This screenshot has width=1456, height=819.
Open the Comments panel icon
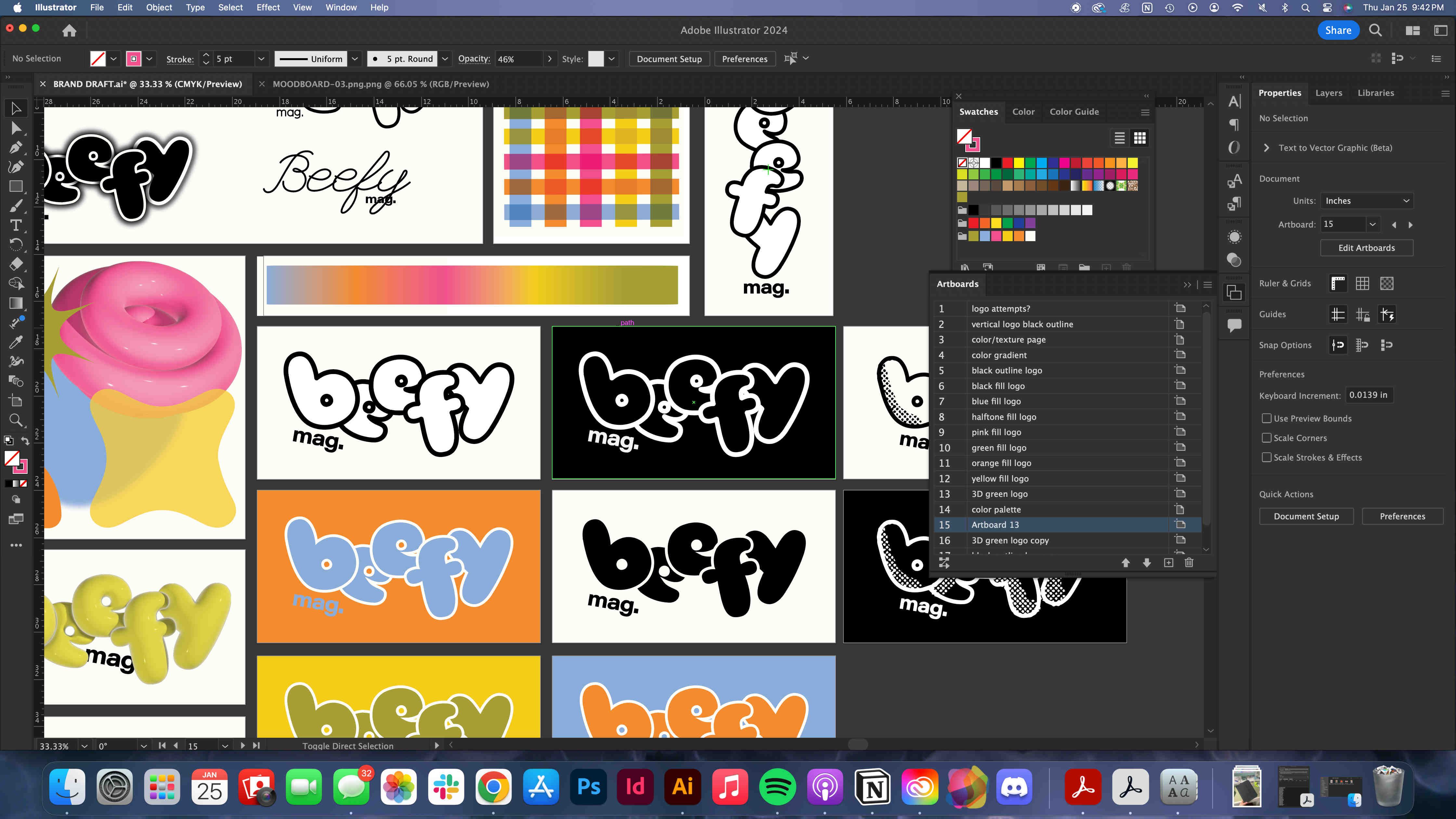tap(1234, 325)
